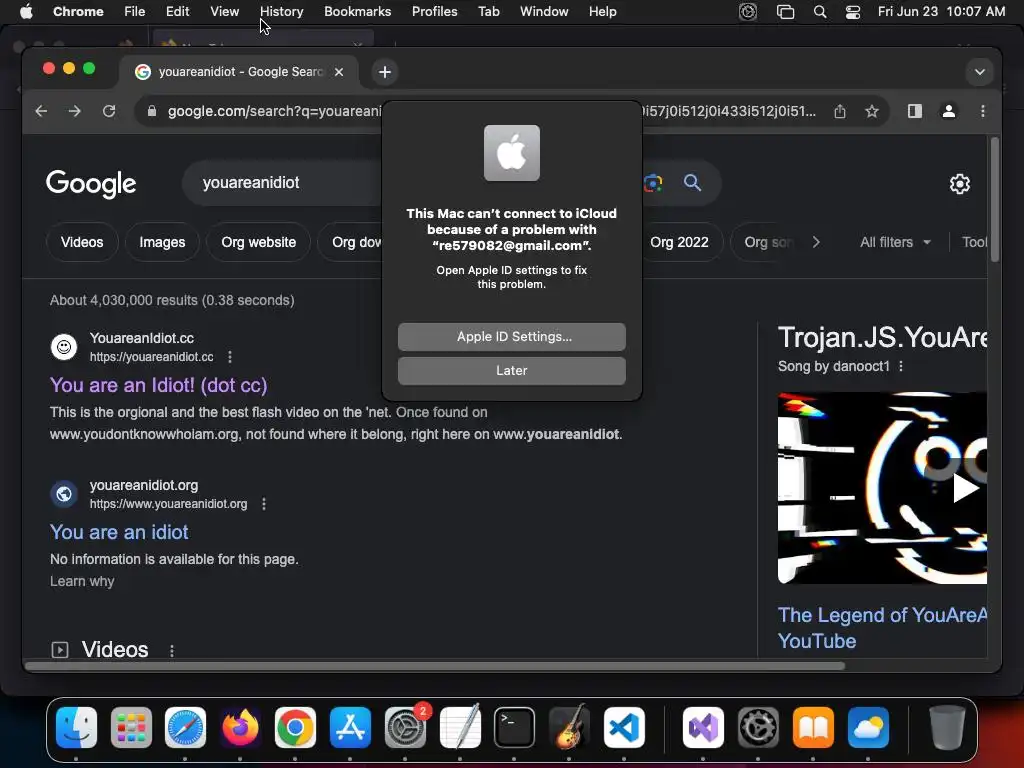The width and height of the screenshot is (1024, 768).
Task: Open The Legend of YouAreA YouTube link
Action: tap(882, 628)
